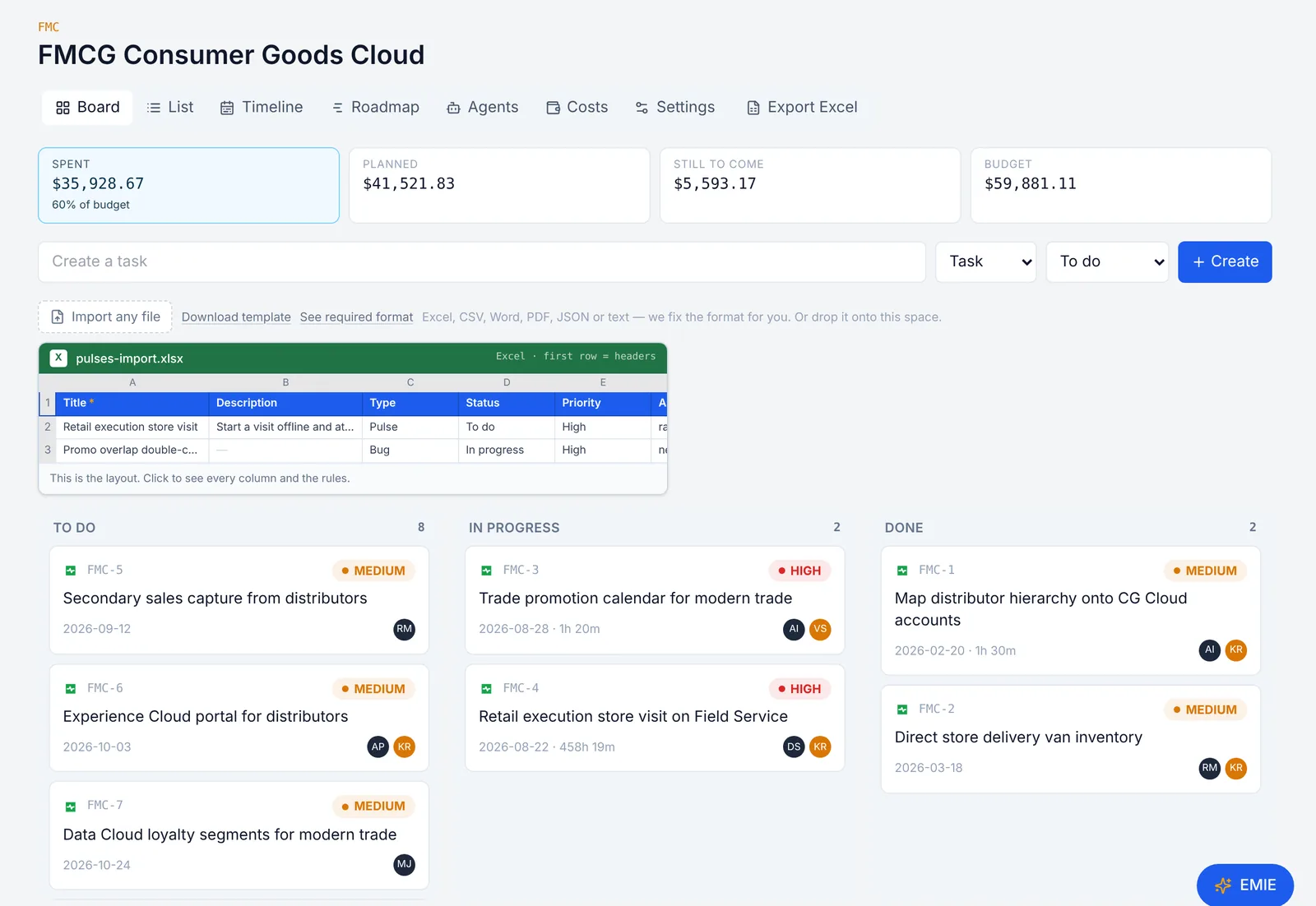The width and height of the screenshot is (1316, 906).
Task: Click the Excel icon on pulses-import.xlsx
Action: click(58, 358)
